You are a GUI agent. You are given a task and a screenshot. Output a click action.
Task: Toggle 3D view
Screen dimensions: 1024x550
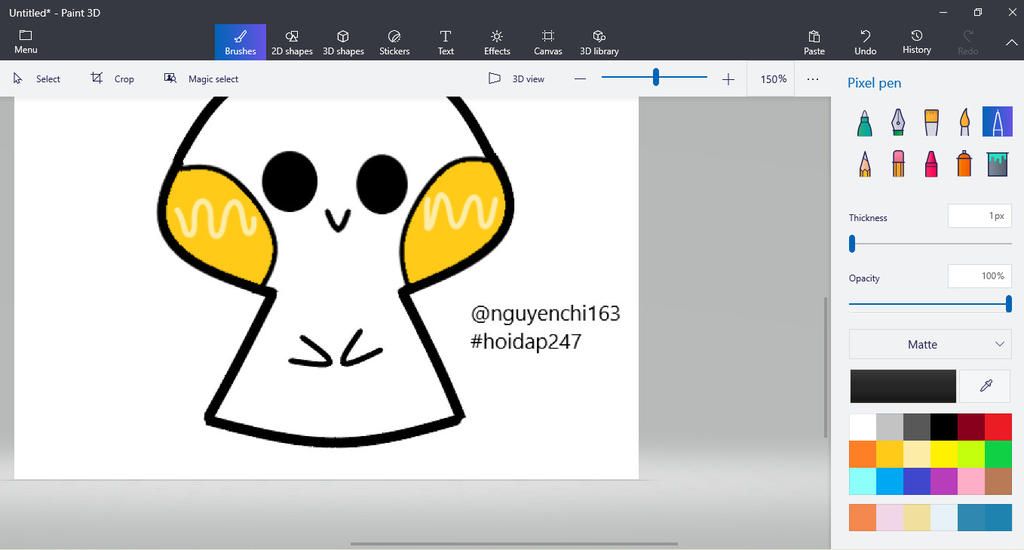(x=517, y=79)
